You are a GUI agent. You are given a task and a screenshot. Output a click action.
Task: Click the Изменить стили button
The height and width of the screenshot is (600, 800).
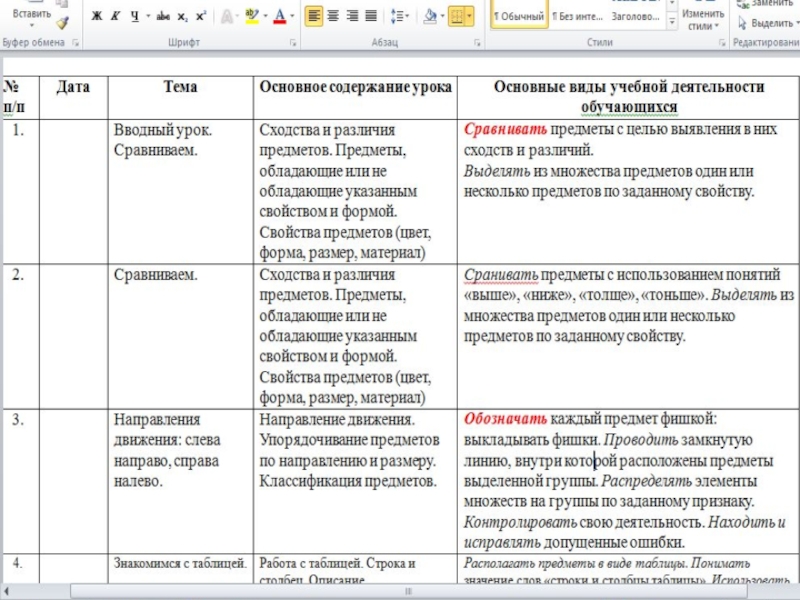(x=703, y=19)
